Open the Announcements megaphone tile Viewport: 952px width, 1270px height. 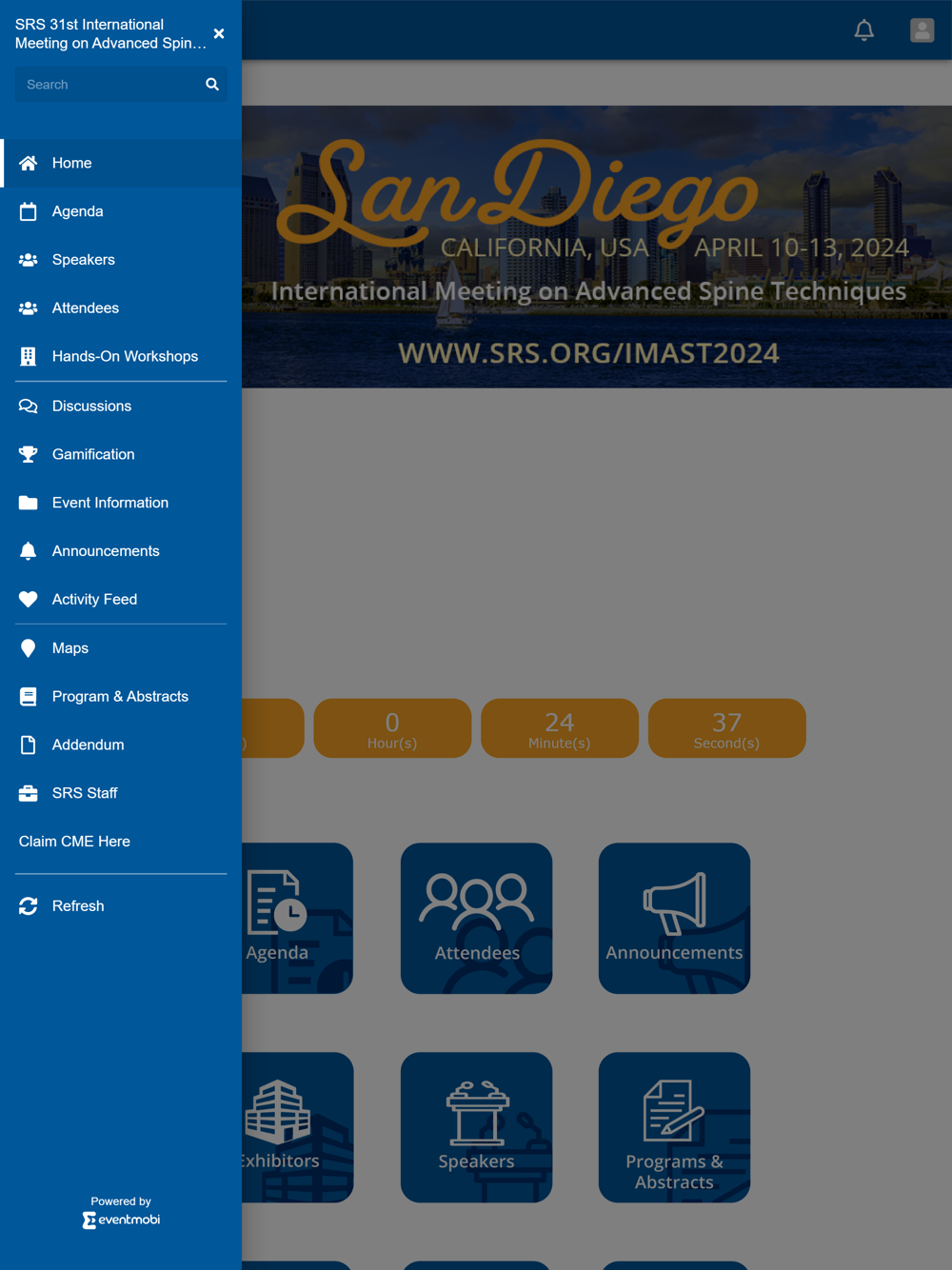[675, 919]
